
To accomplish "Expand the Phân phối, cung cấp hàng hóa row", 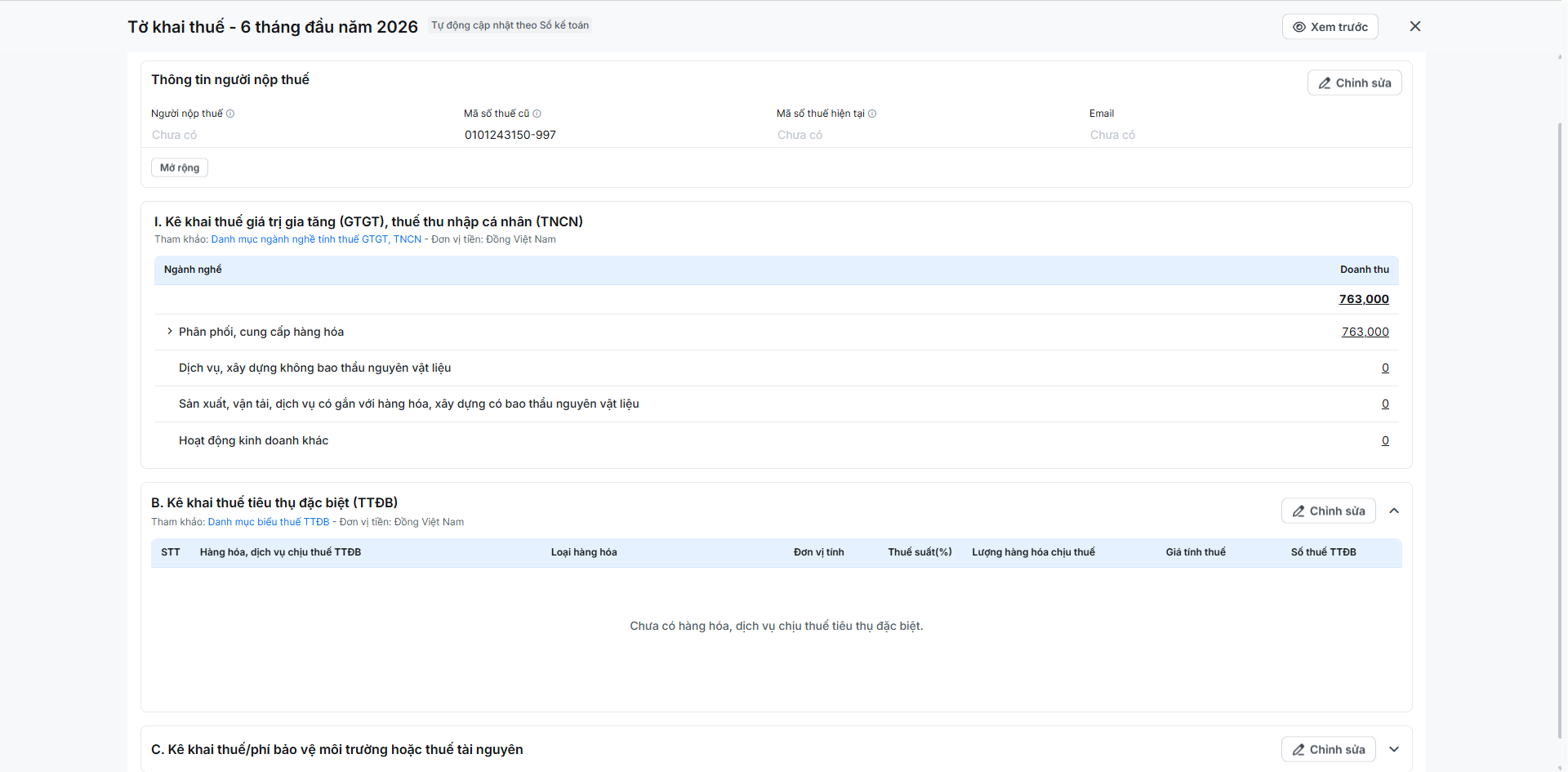I will pos(170,331).
